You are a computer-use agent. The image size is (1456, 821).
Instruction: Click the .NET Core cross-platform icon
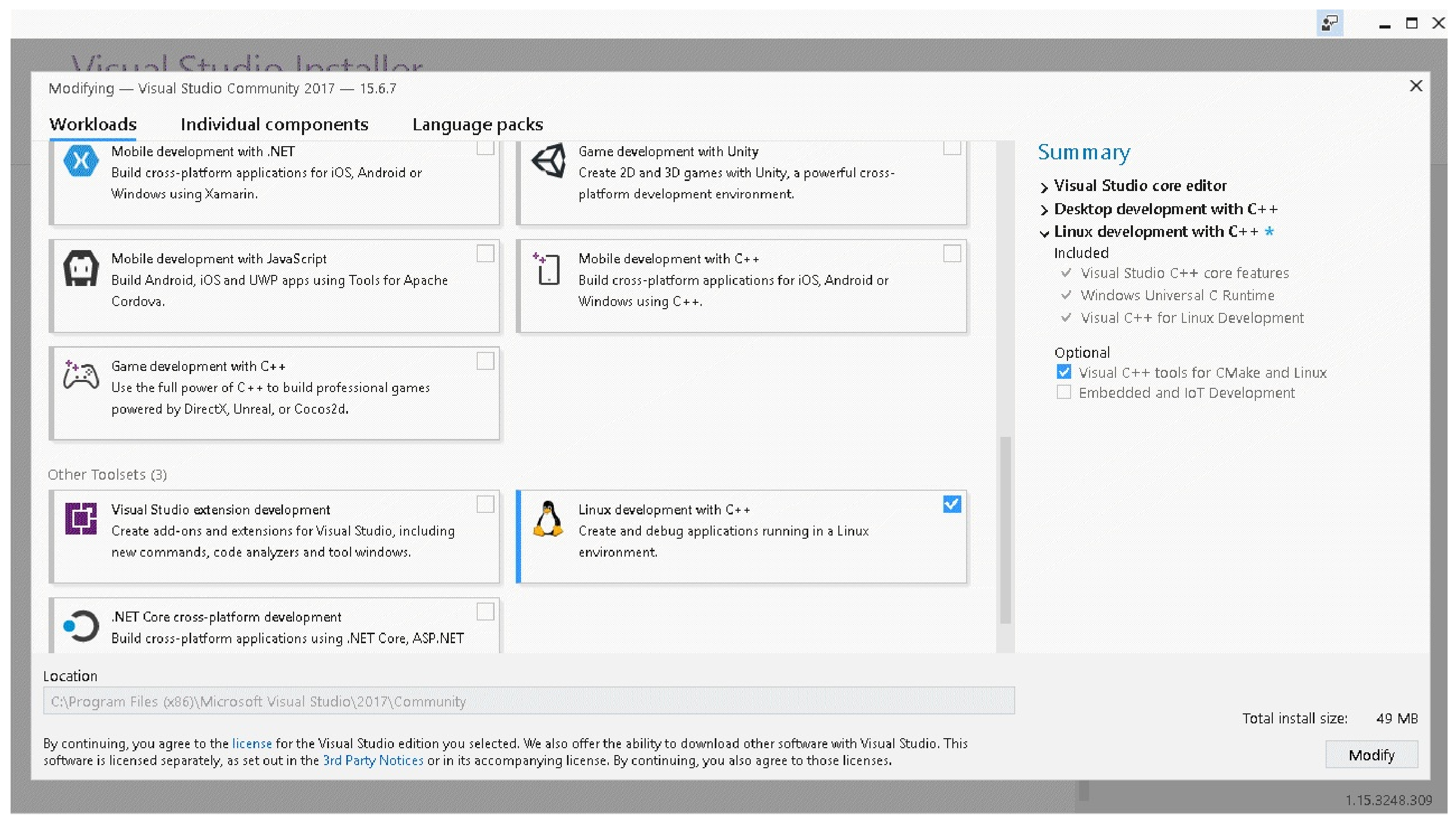[x=81, y=625]
